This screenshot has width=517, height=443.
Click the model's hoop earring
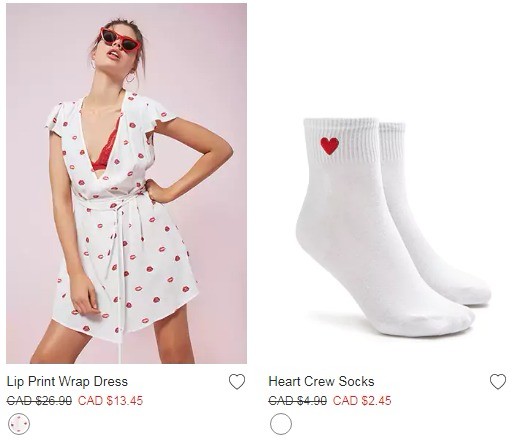coord(130,77)
